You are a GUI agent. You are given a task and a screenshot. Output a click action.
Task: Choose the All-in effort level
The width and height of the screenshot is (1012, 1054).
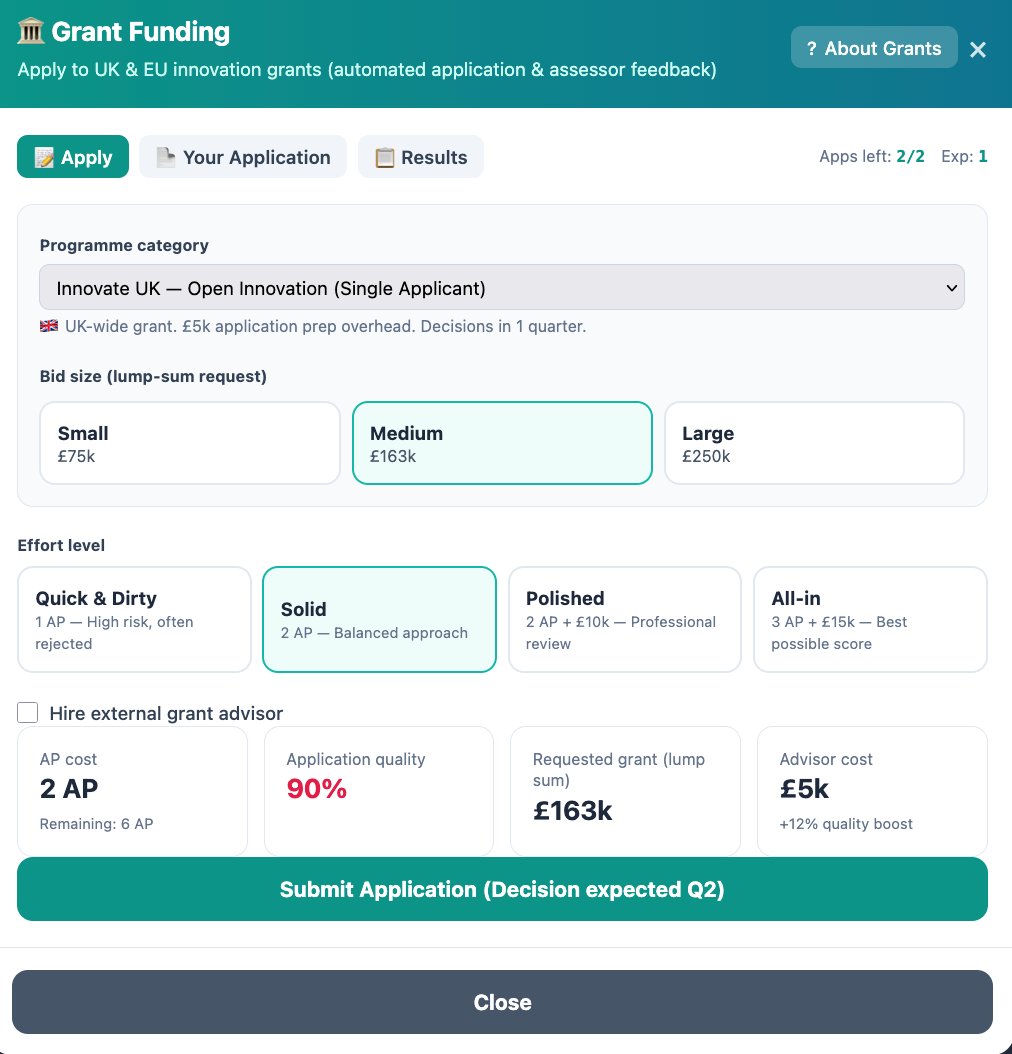pos(870,619)
